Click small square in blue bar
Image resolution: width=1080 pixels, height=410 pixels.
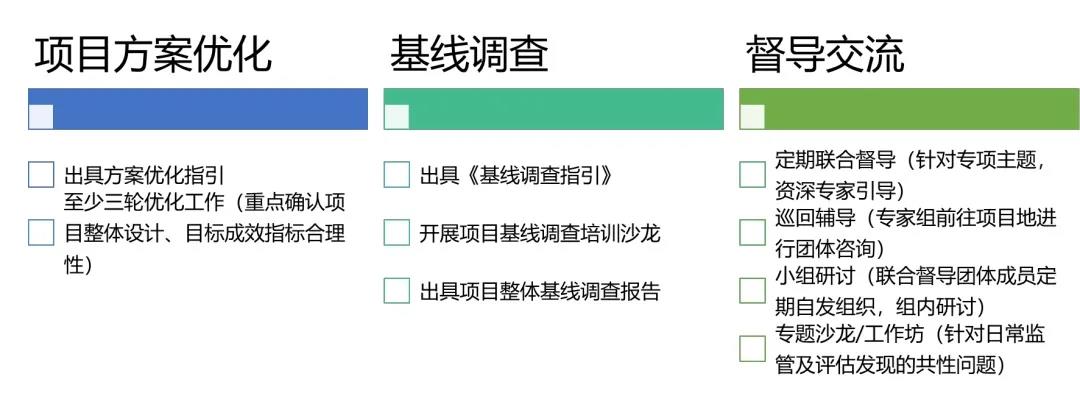(41, 116)
